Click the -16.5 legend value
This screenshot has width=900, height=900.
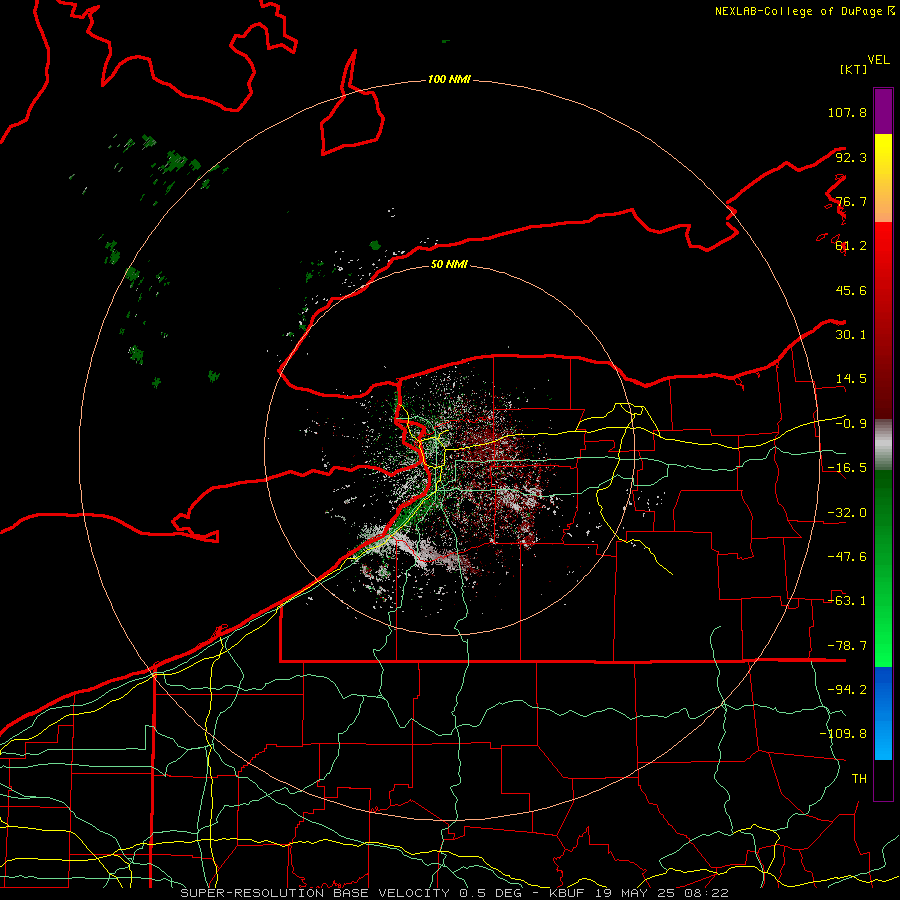(x=847, y=468)
